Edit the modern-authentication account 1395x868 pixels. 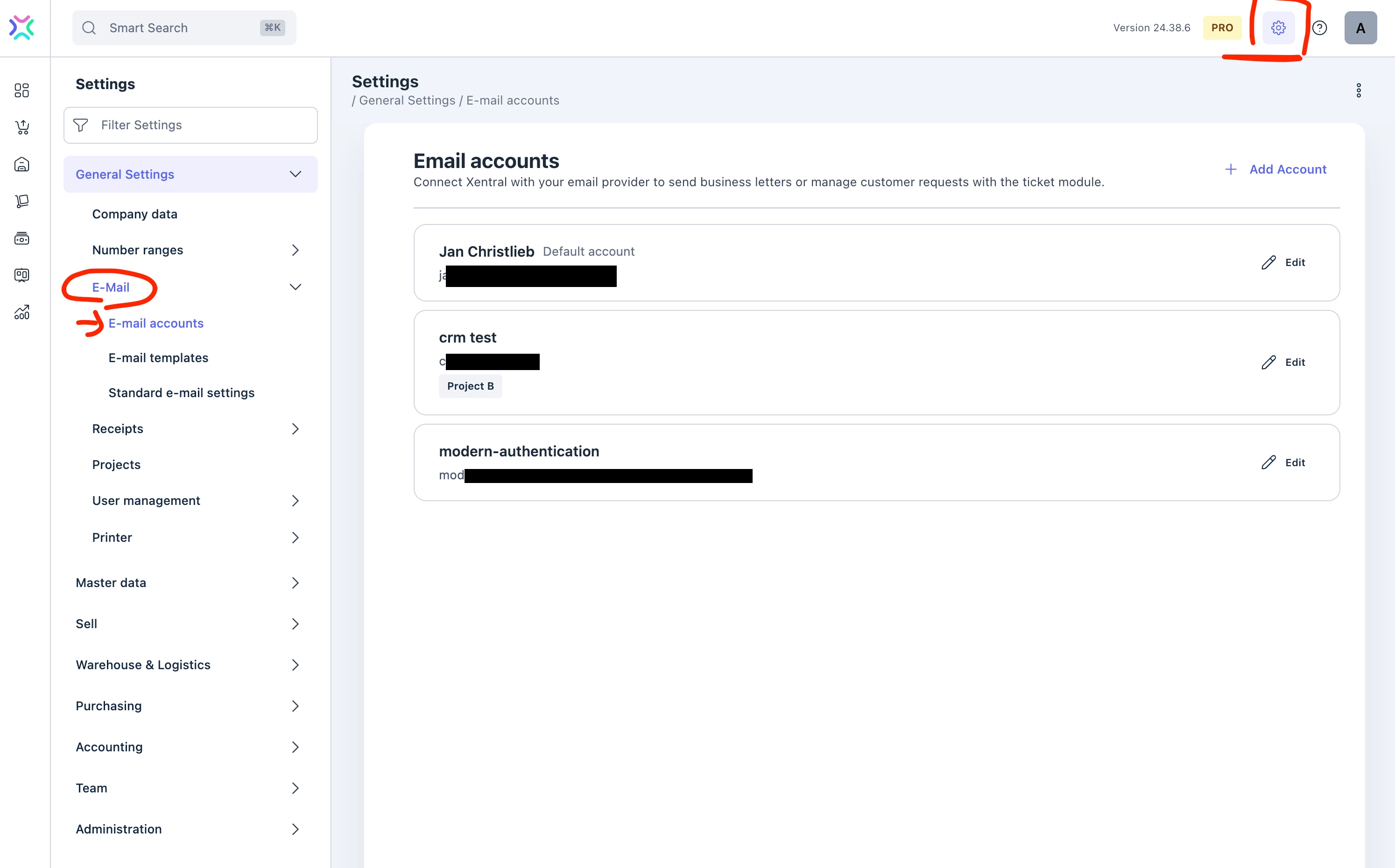coord(1283,463)
